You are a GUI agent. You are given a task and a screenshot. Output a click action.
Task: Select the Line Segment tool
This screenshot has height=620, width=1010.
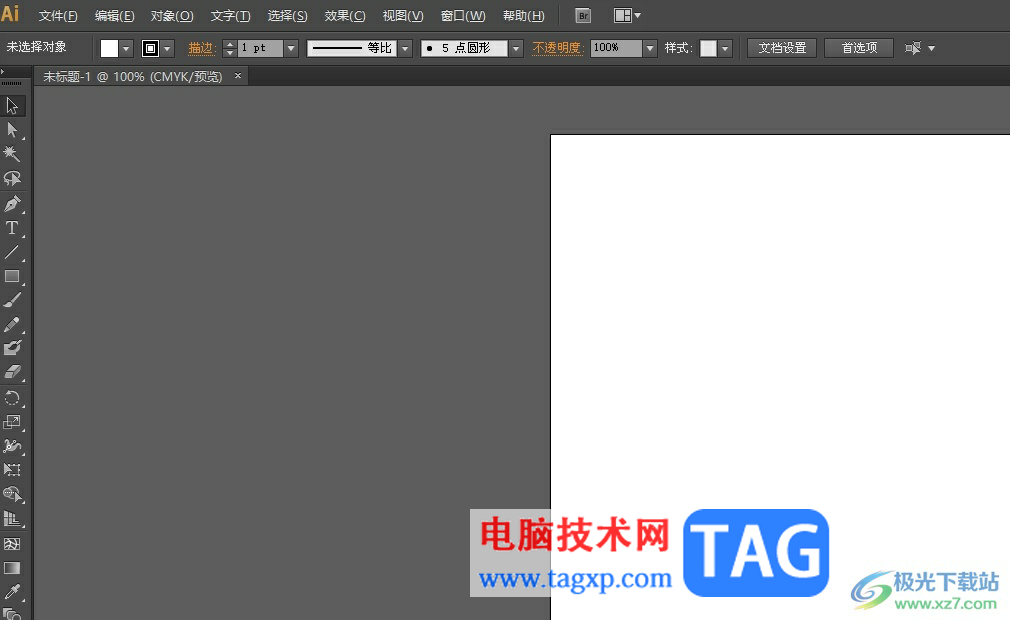click(x=12, y=252)
